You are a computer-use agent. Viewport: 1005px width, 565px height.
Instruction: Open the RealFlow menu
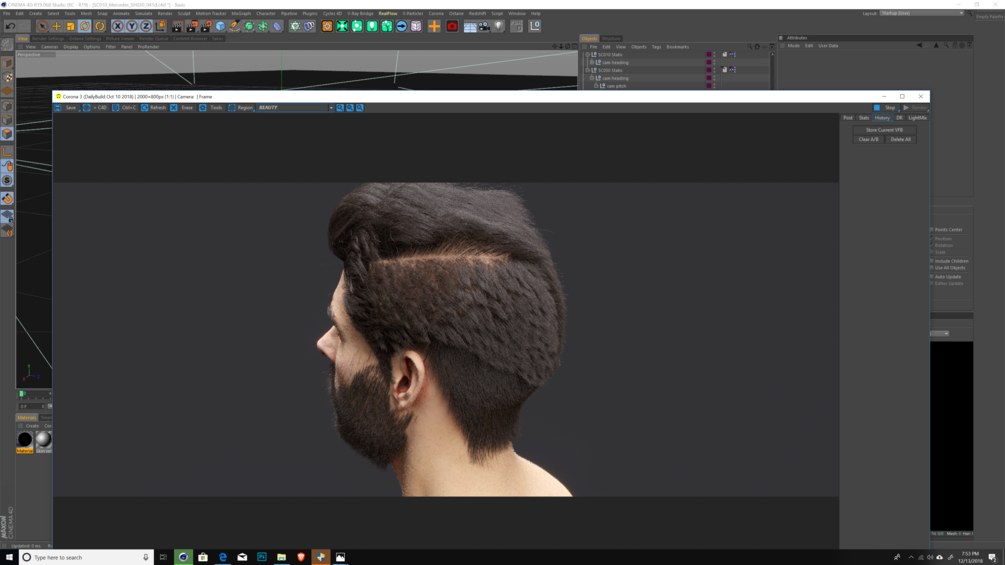388,13
